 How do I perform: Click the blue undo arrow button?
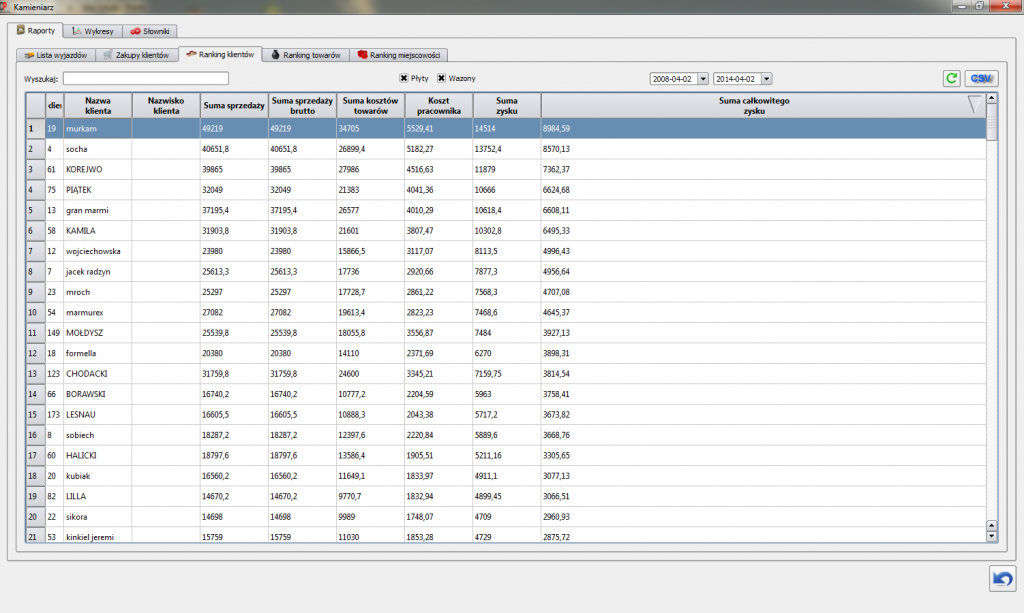(x=1002, y=578)
